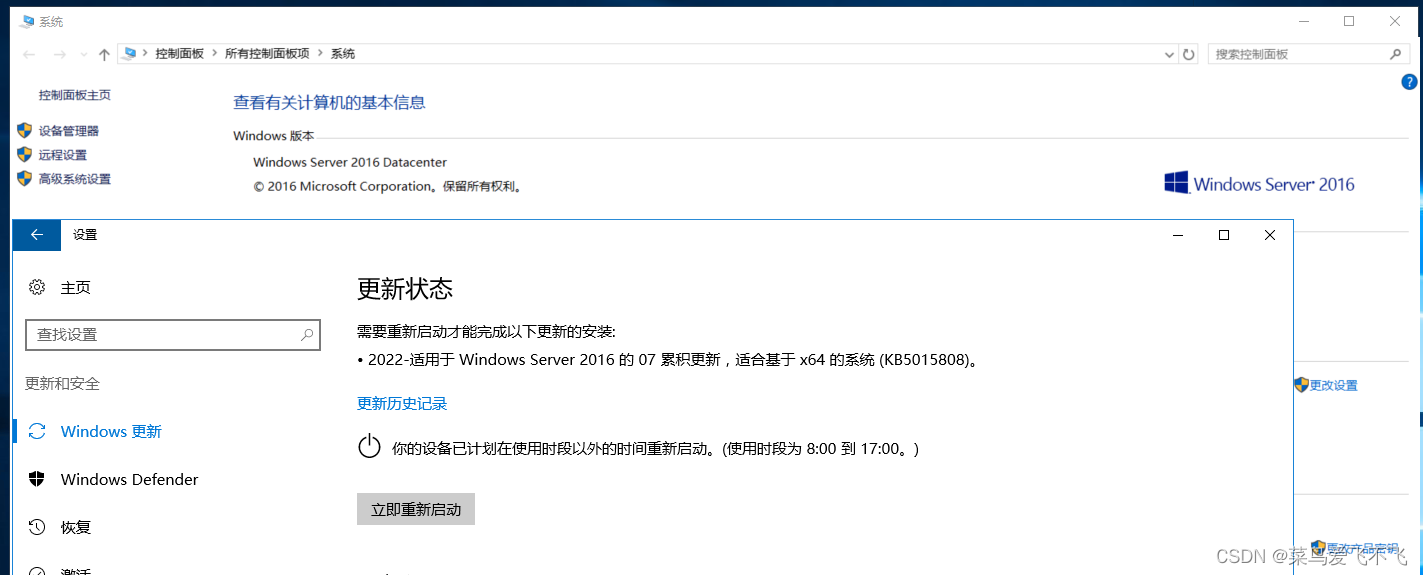Click the 立即重新启动 button
This screenshot has height=575, width=1423.
tap(416, 509)
